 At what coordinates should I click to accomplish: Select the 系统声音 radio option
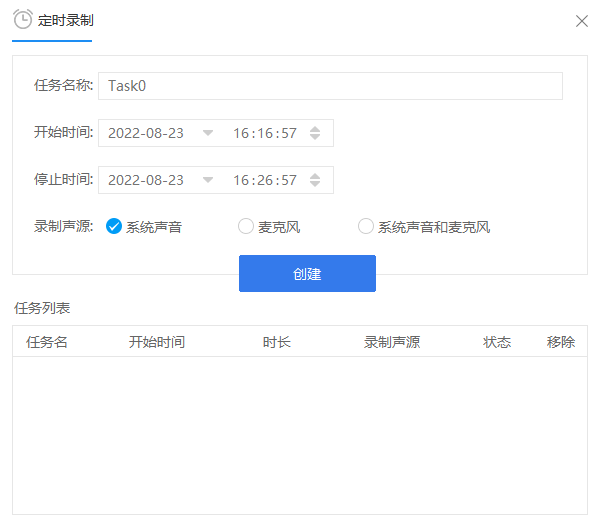pos(114,227)
